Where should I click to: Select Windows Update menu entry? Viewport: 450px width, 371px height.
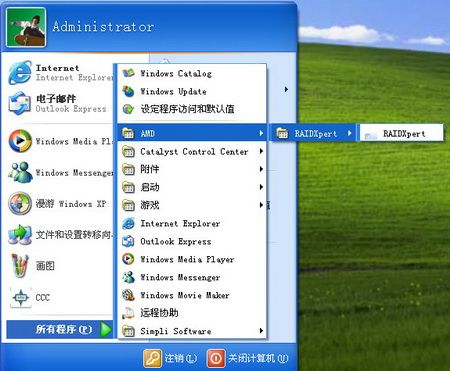192,91
